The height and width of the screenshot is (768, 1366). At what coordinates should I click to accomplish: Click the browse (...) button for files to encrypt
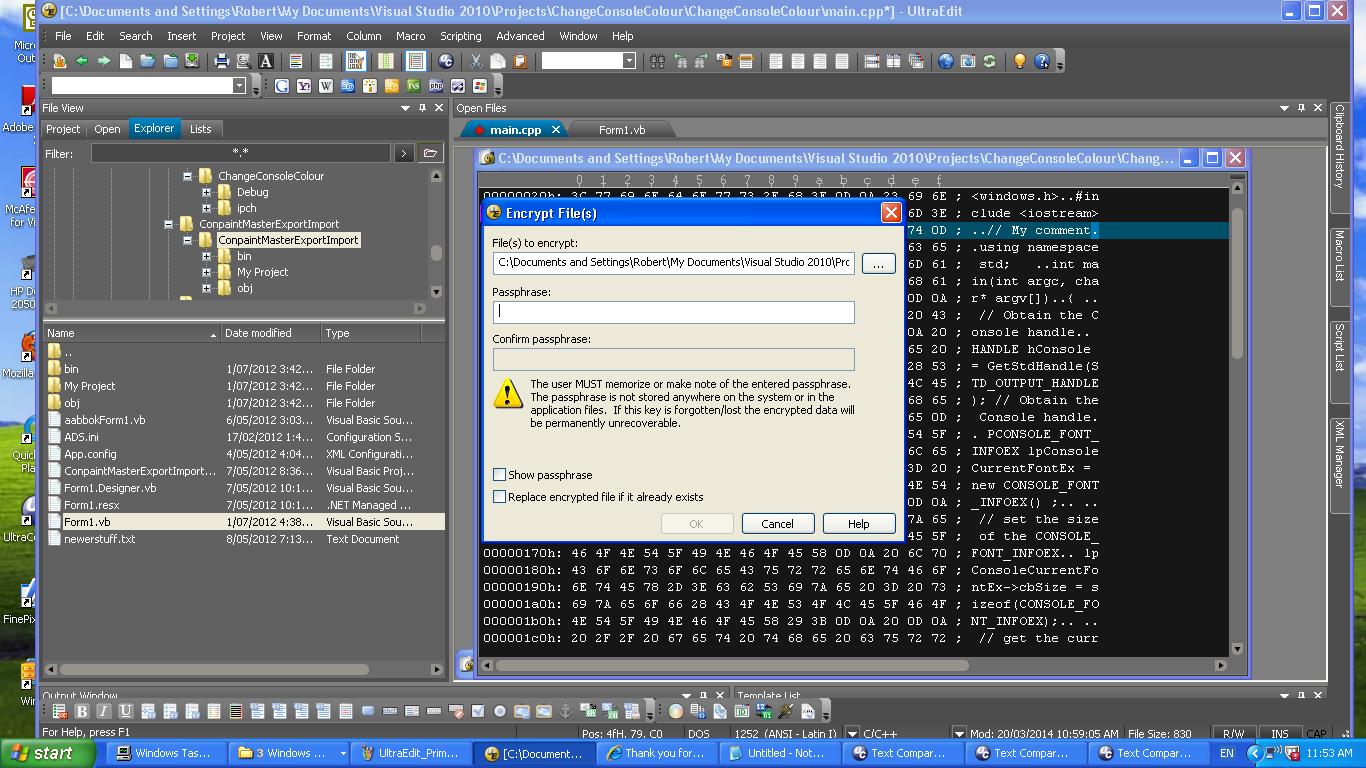pos(877,263)
